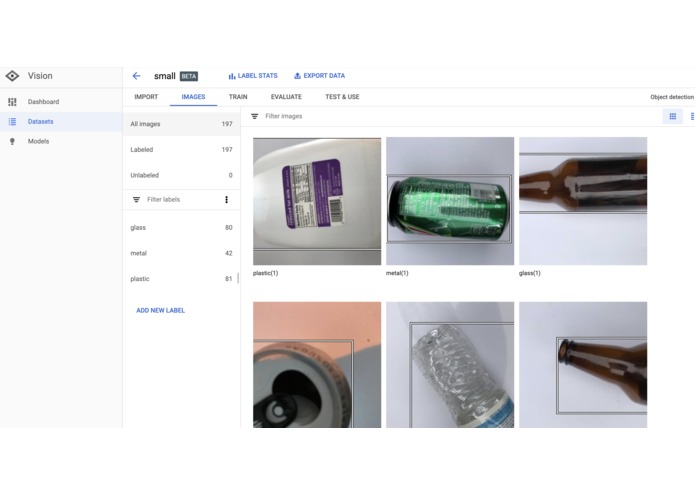Open the three-dot labels menu
Image resolution: width=695 pixels, height=494 pixels.
(226, 200)
